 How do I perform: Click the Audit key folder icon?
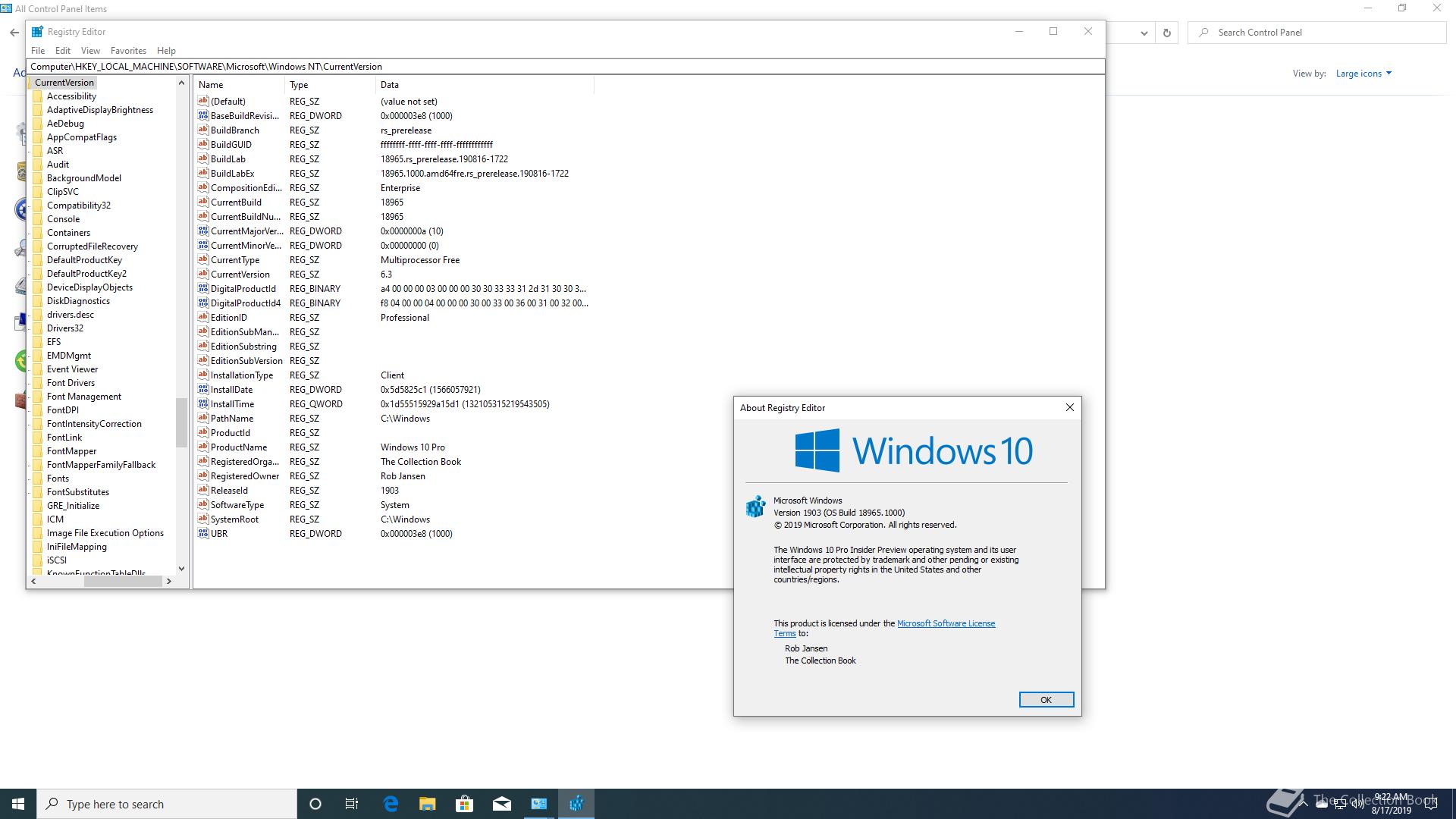(x=38, y=165)
